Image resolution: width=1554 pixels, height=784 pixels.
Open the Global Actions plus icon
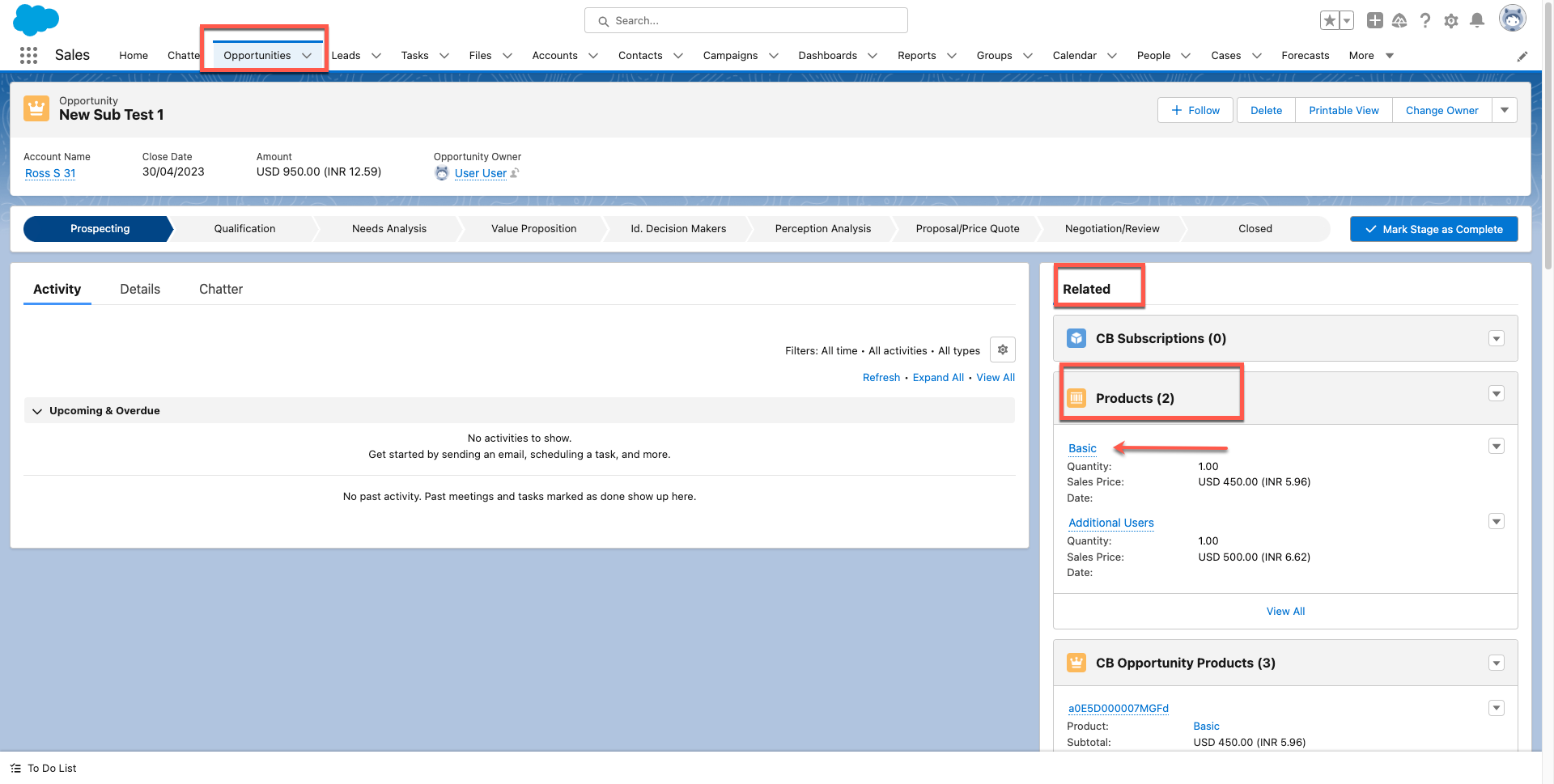[x=1374, y=20]
